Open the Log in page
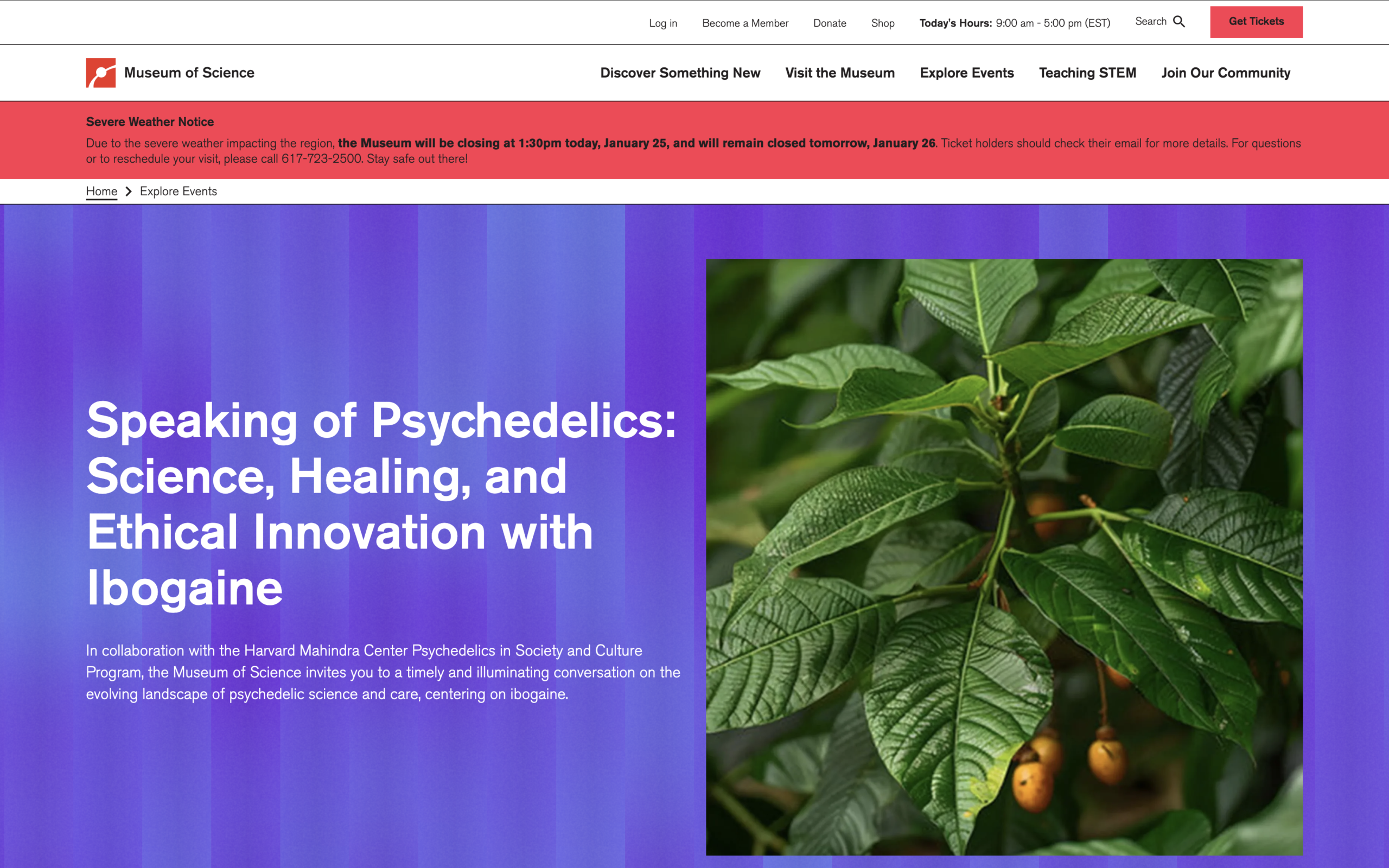 point(662,22)
